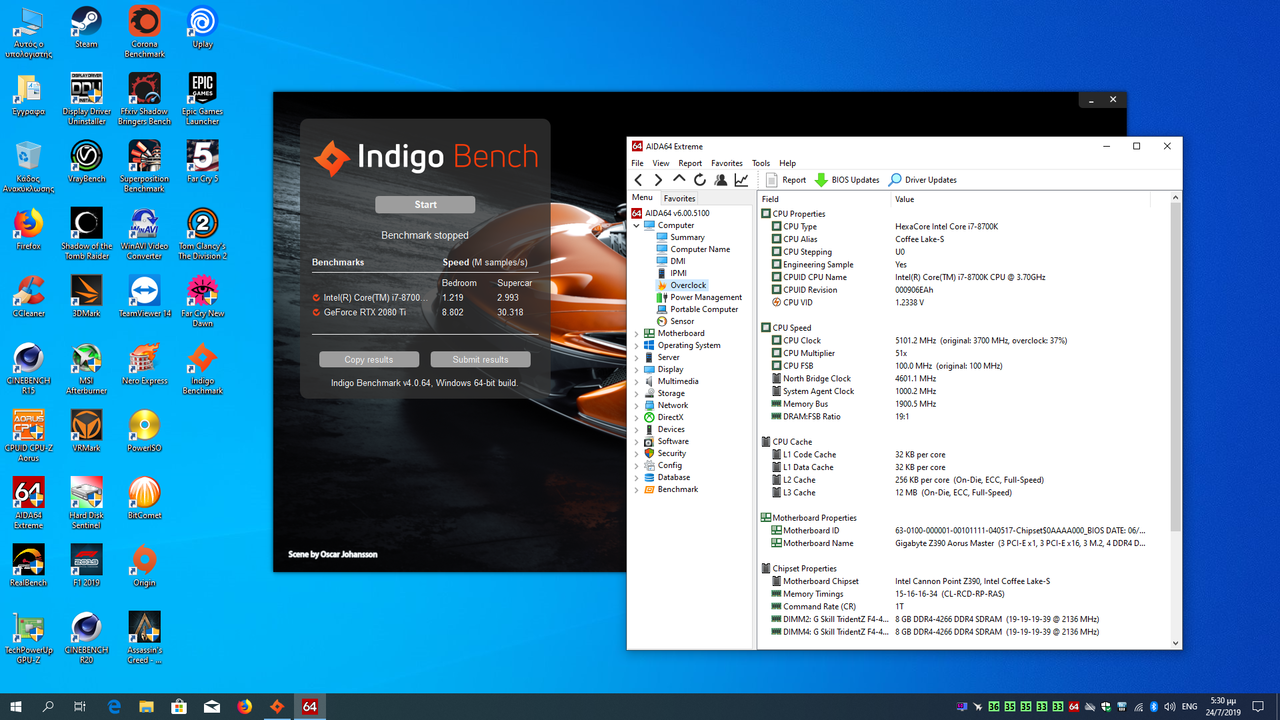Expand the Motherboard tree node

point(637,333)
